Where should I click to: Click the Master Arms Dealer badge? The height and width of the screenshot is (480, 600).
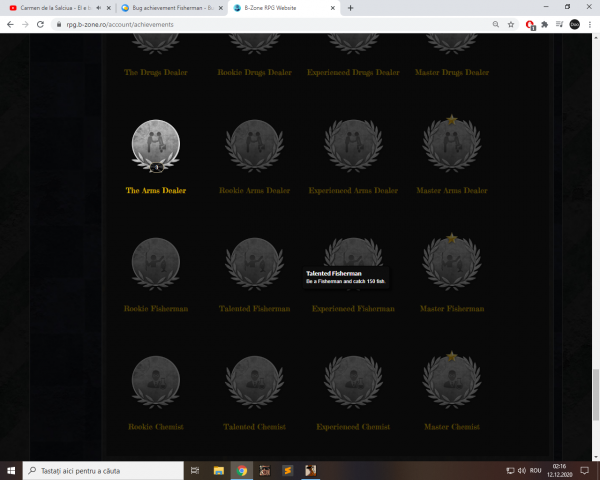[x=452, y=144]
